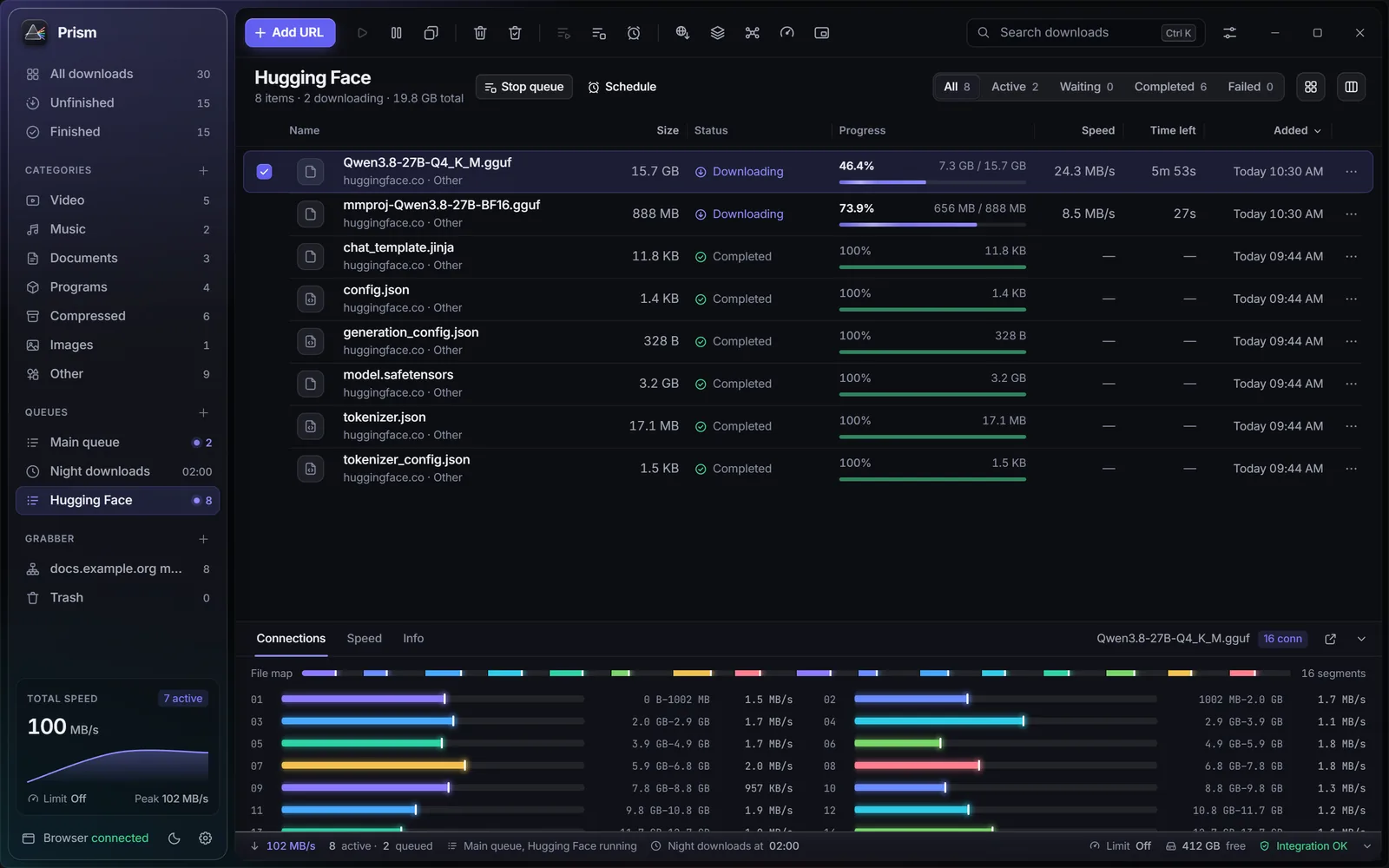Pop out the connections panel in new window
This screenshot has height=868, width=1389.
click(x=1330, y=639)
